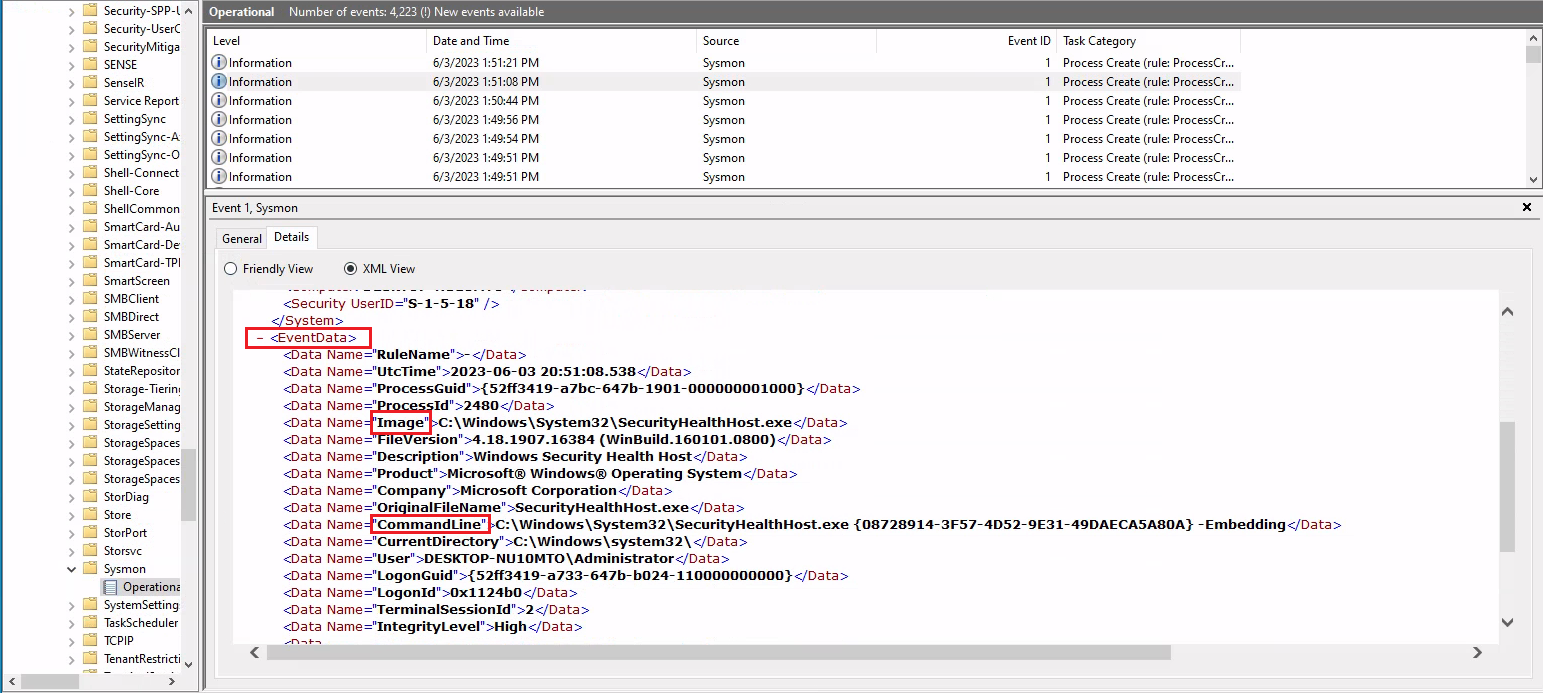Click the Information level icon on the first event
Screen dimensions: 1543x693
218,62
